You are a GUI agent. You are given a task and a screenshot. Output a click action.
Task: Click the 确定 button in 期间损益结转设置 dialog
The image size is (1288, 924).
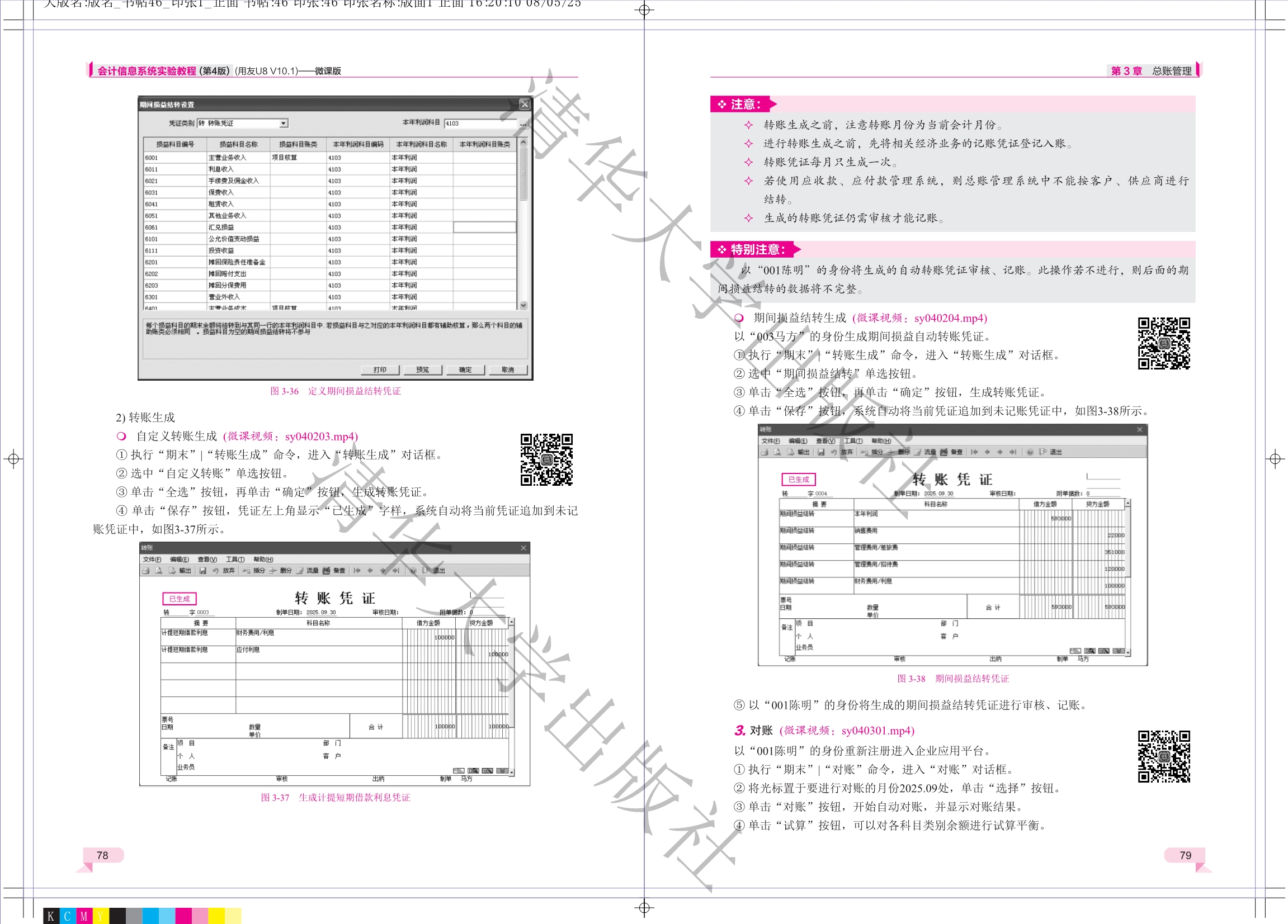tap(465, 369)
